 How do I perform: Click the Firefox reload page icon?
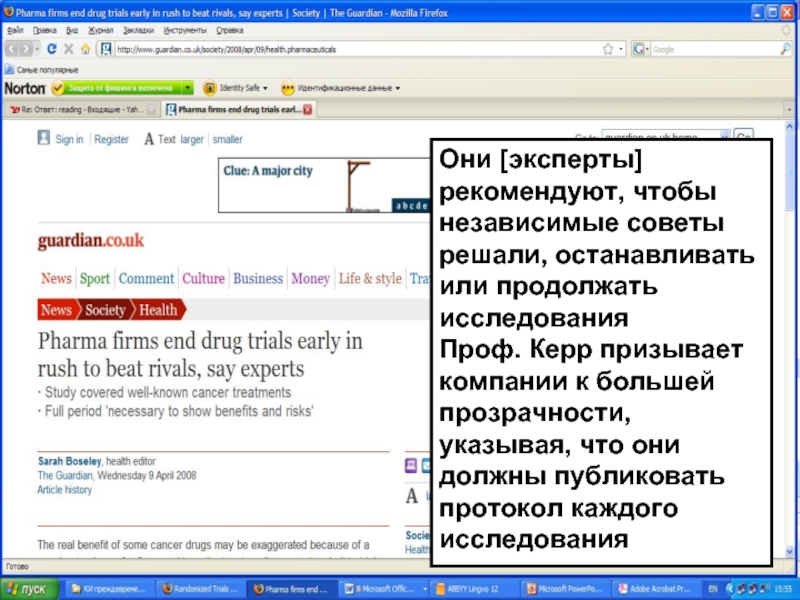click(53, 49)
